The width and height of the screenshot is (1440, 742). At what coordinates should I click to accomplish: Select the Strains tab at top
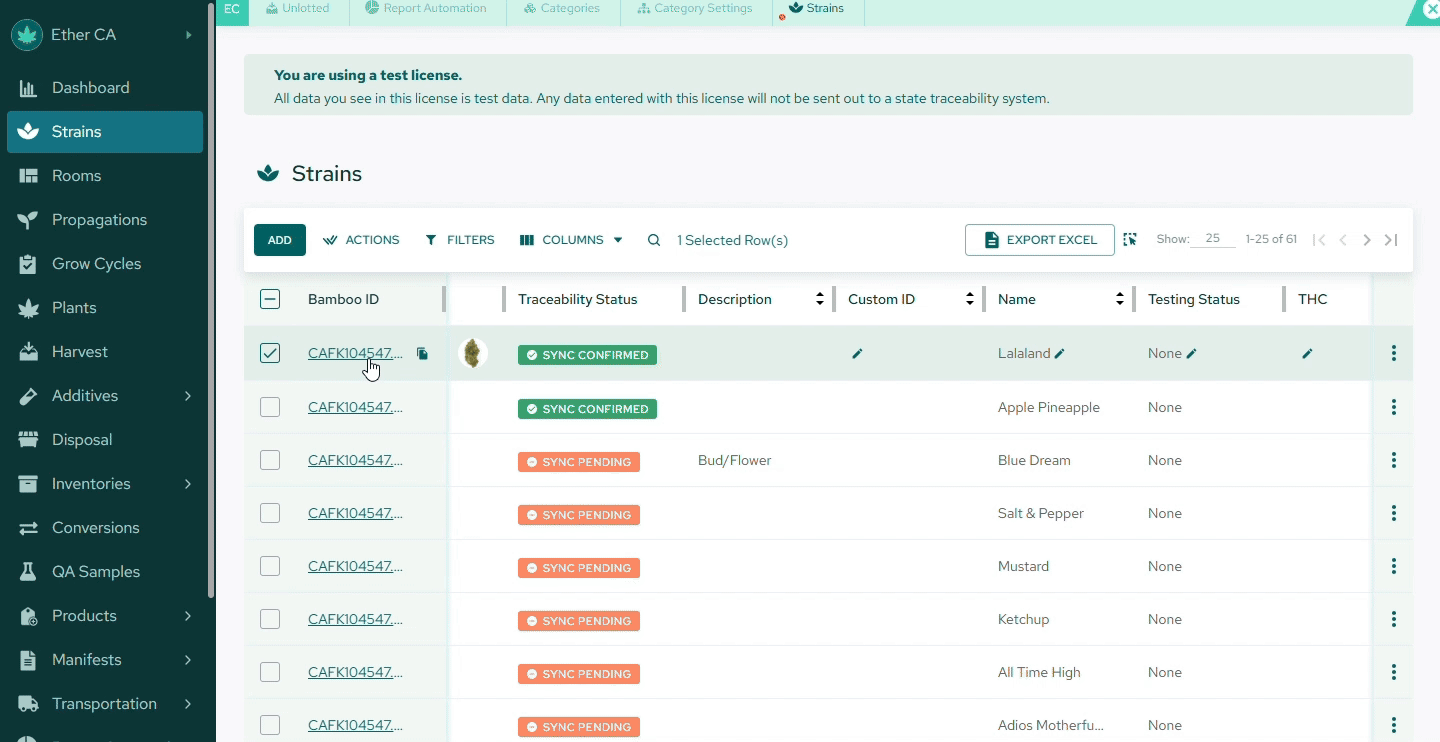coord(818,9)
